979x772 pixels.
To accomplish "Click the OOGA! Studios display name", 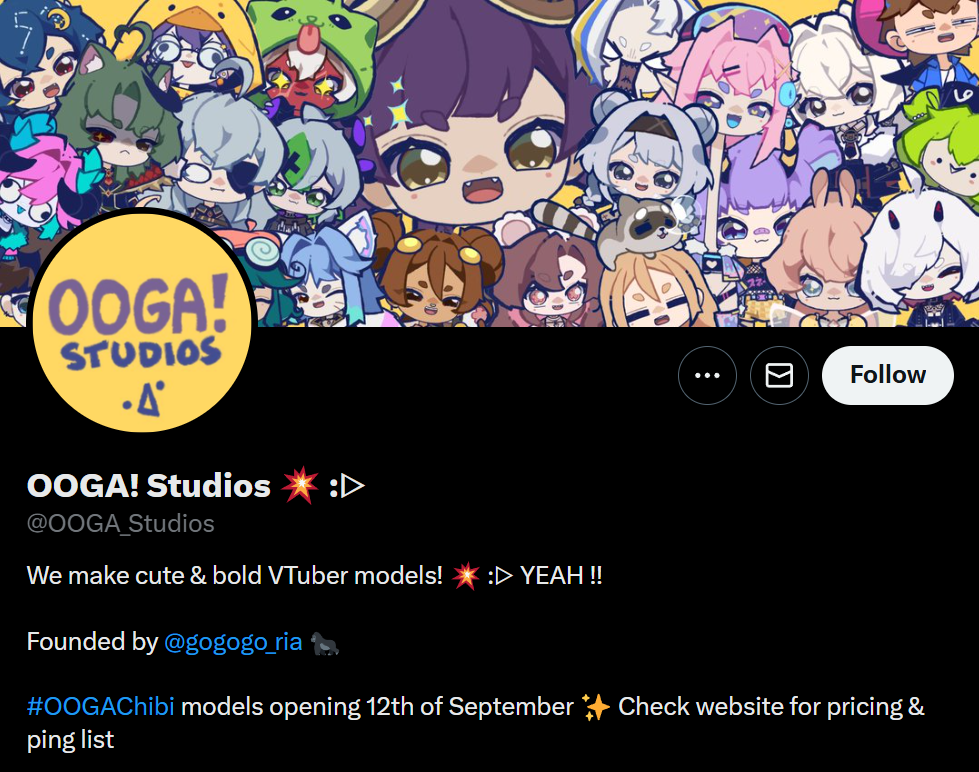I will tap(149, 485).
